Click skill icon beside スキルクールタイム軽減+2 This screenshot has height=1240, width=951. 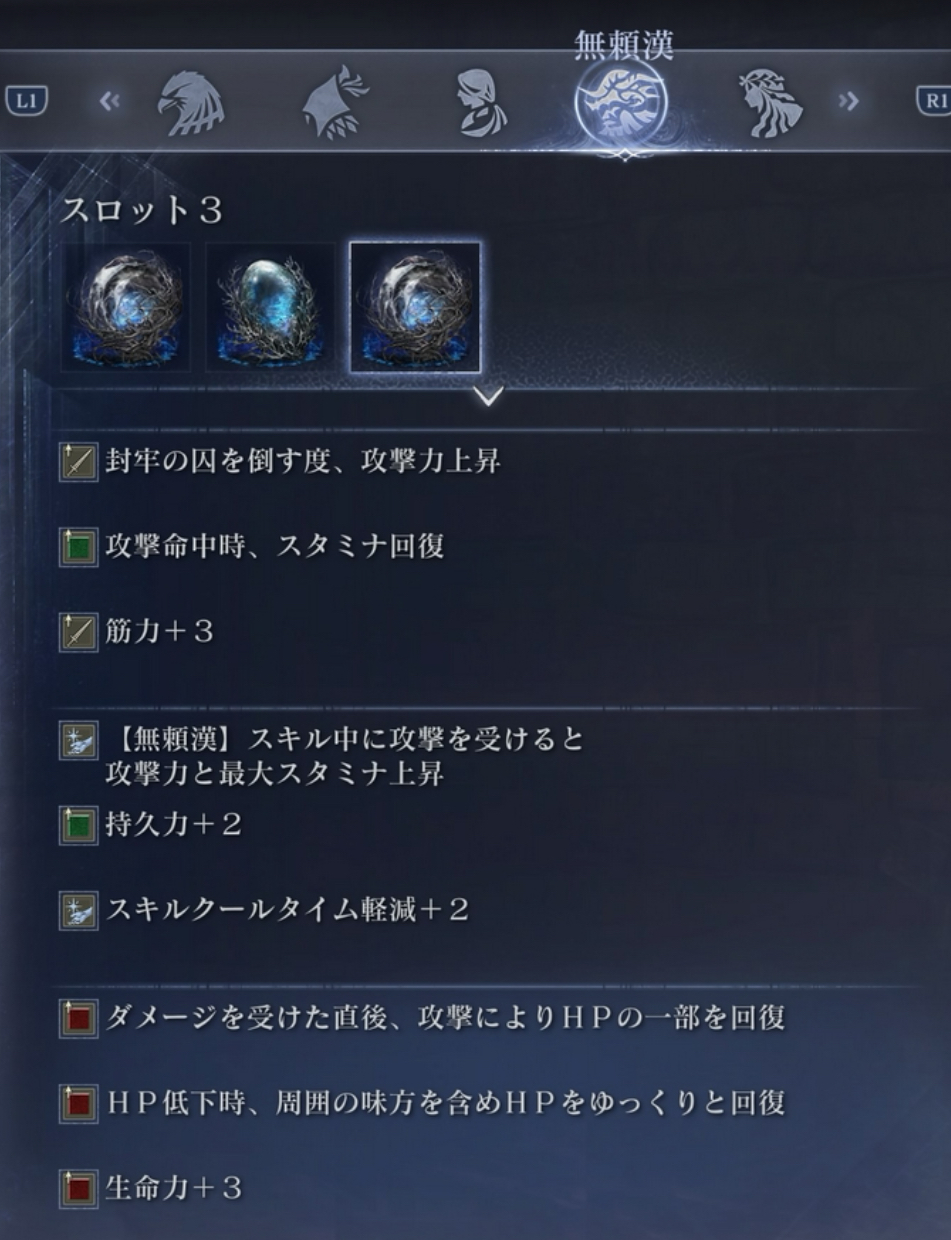pos(78,911)
